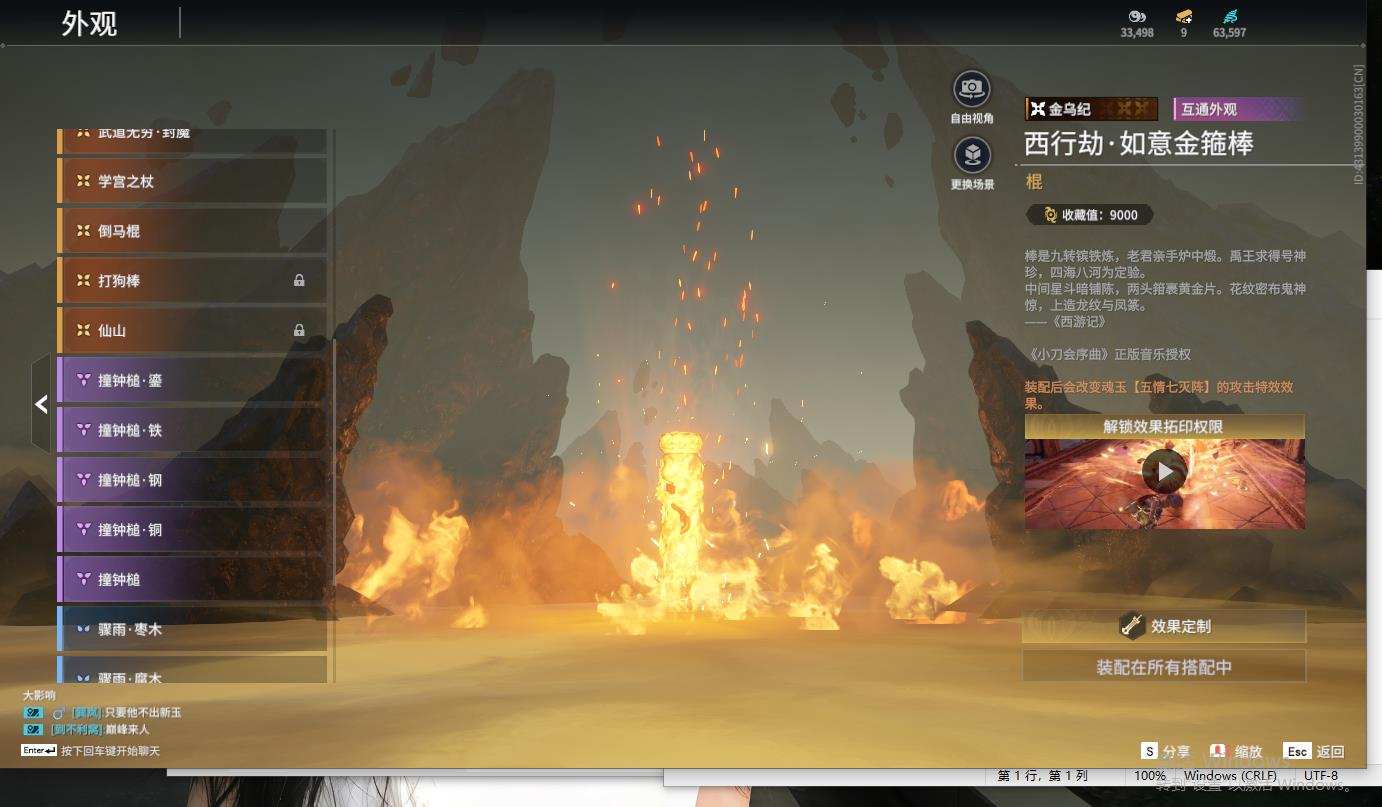The image size is (1382, 807).
Task: Play the effect preview video
Action: point(1165,471)
